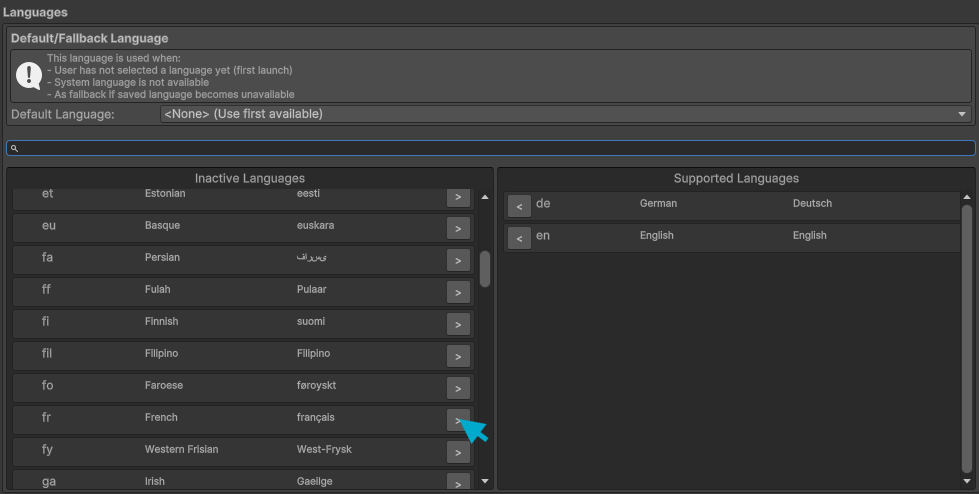Click the 'Supported Languages' header
This screenshot has height=494, width=979.
click(x=736, y=179)
